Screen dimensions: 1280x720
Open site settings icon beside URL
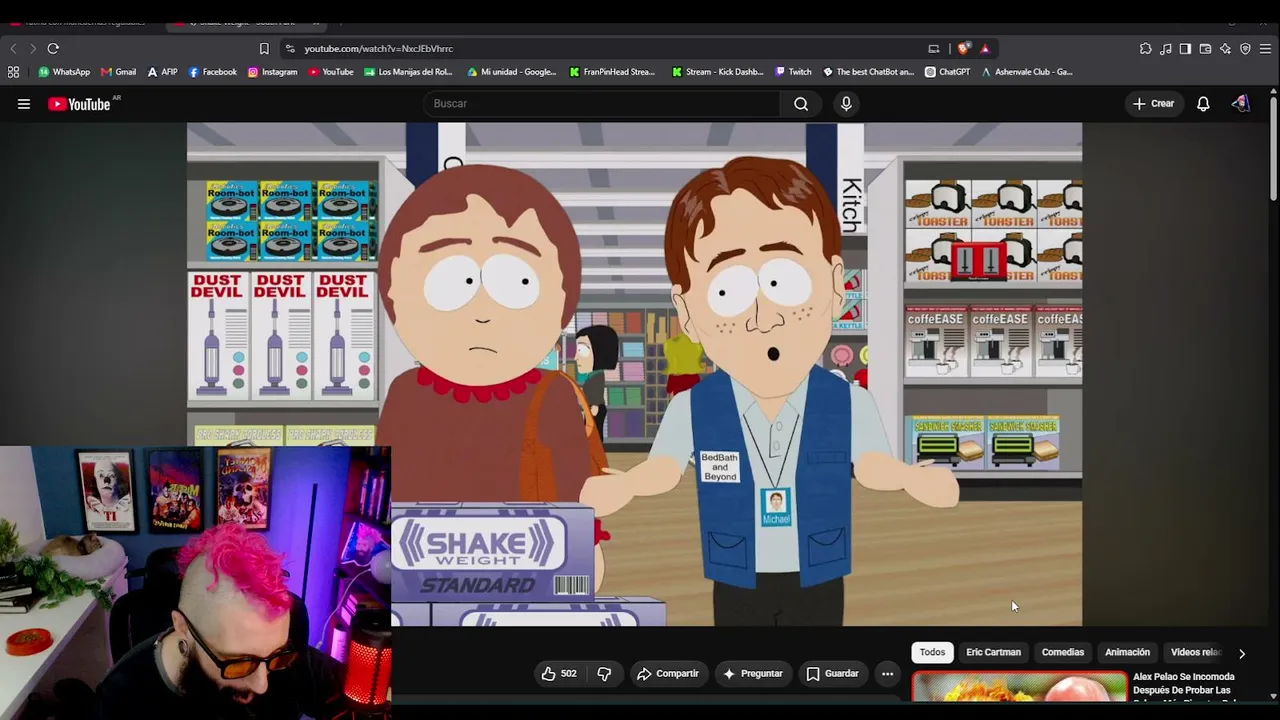[x=290, y=48]
